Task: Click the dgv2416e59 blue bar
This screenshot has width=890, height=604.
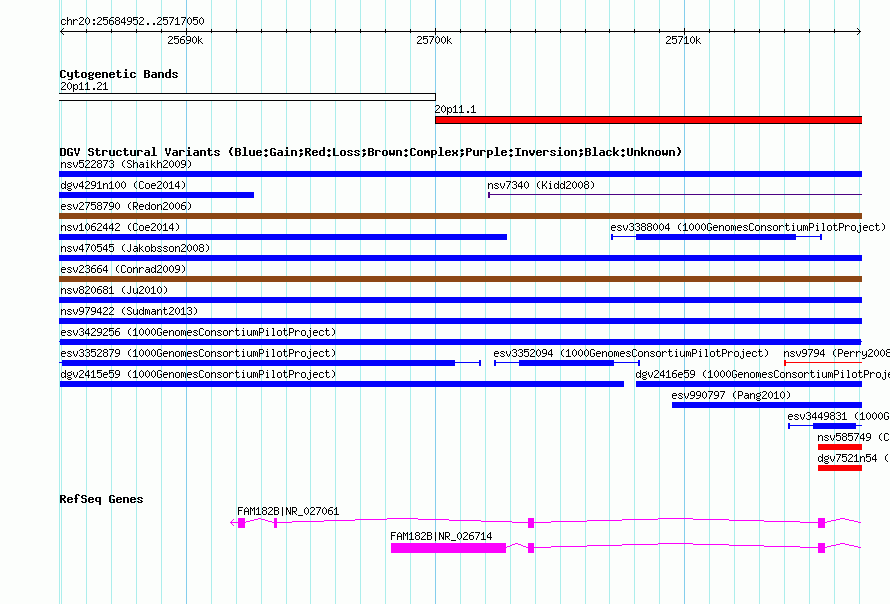Action: click(x=749, y=384)
